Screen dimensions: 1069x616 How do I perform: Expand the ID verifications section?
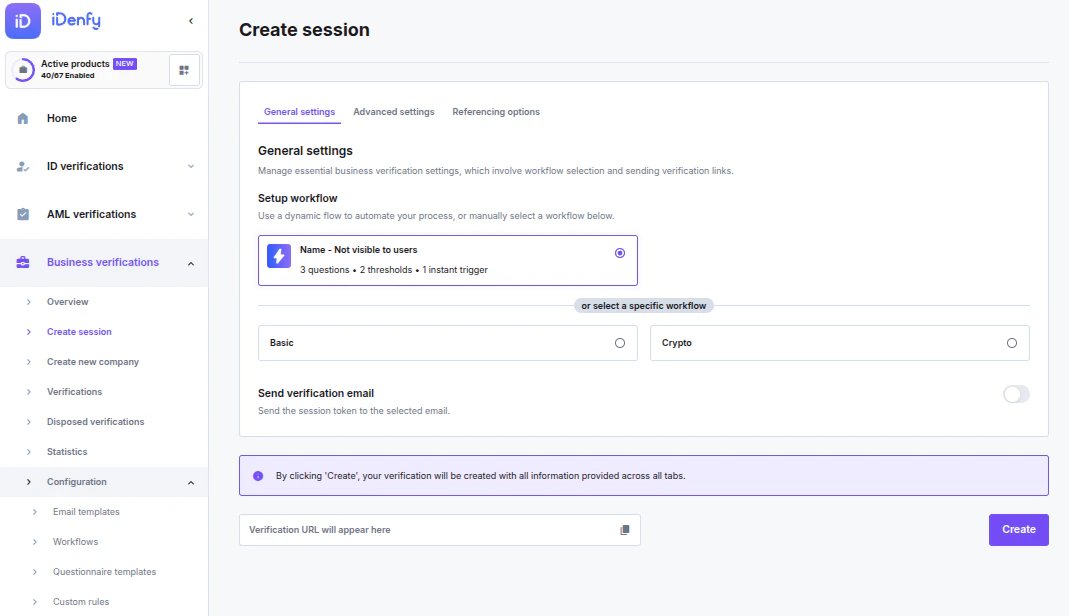coord(191,166)
